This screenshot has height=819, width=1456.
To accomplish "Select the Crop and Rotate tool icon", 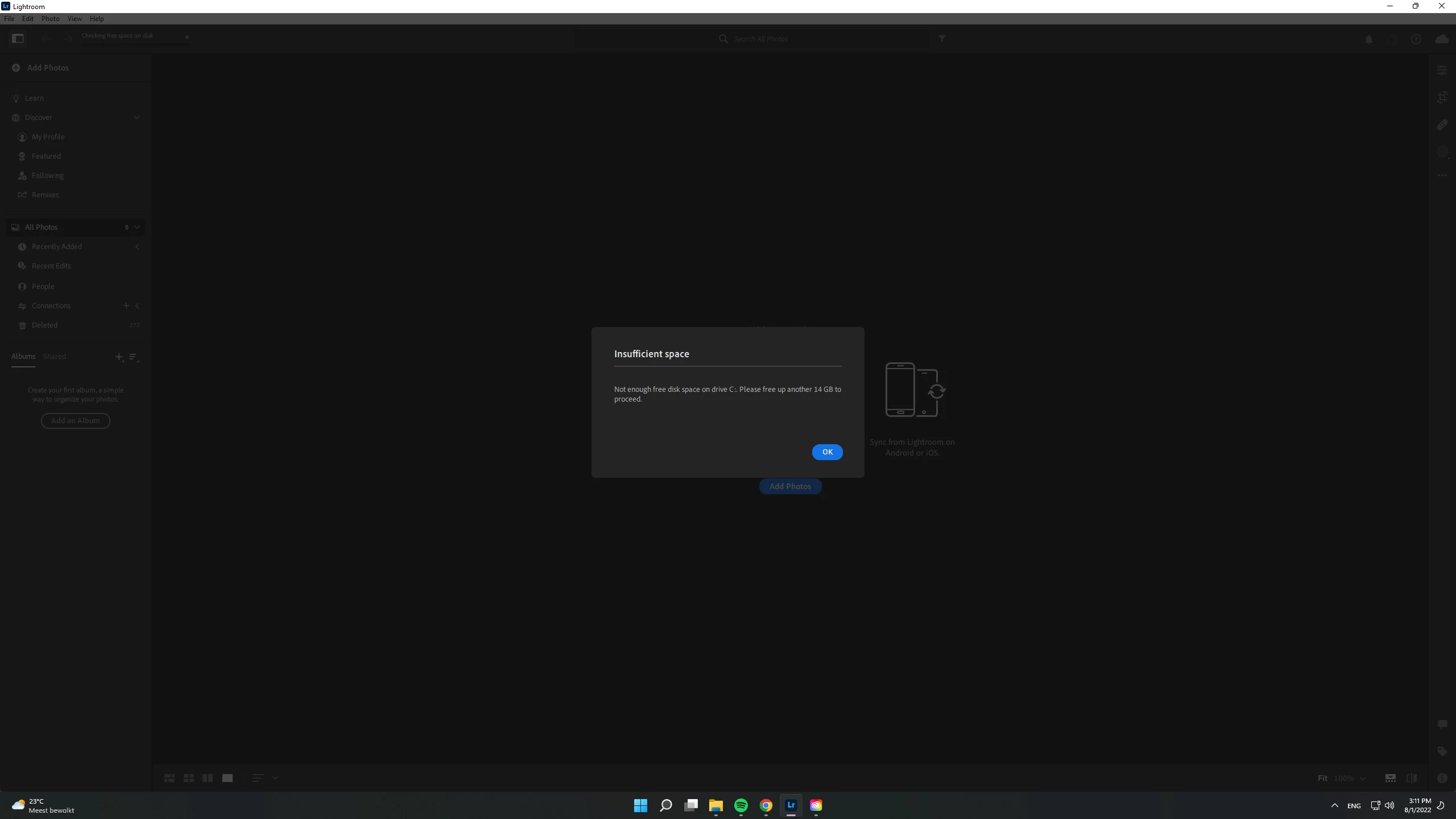I will [1442, 97].
